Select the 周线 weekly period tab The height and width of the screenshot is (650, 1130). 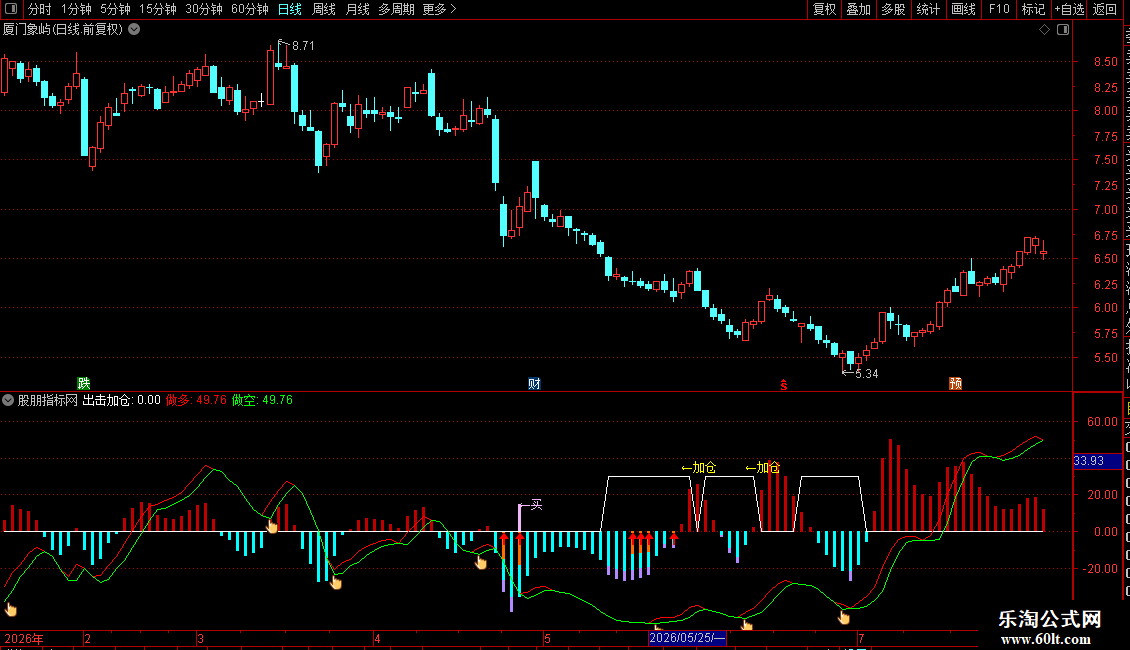324,9
